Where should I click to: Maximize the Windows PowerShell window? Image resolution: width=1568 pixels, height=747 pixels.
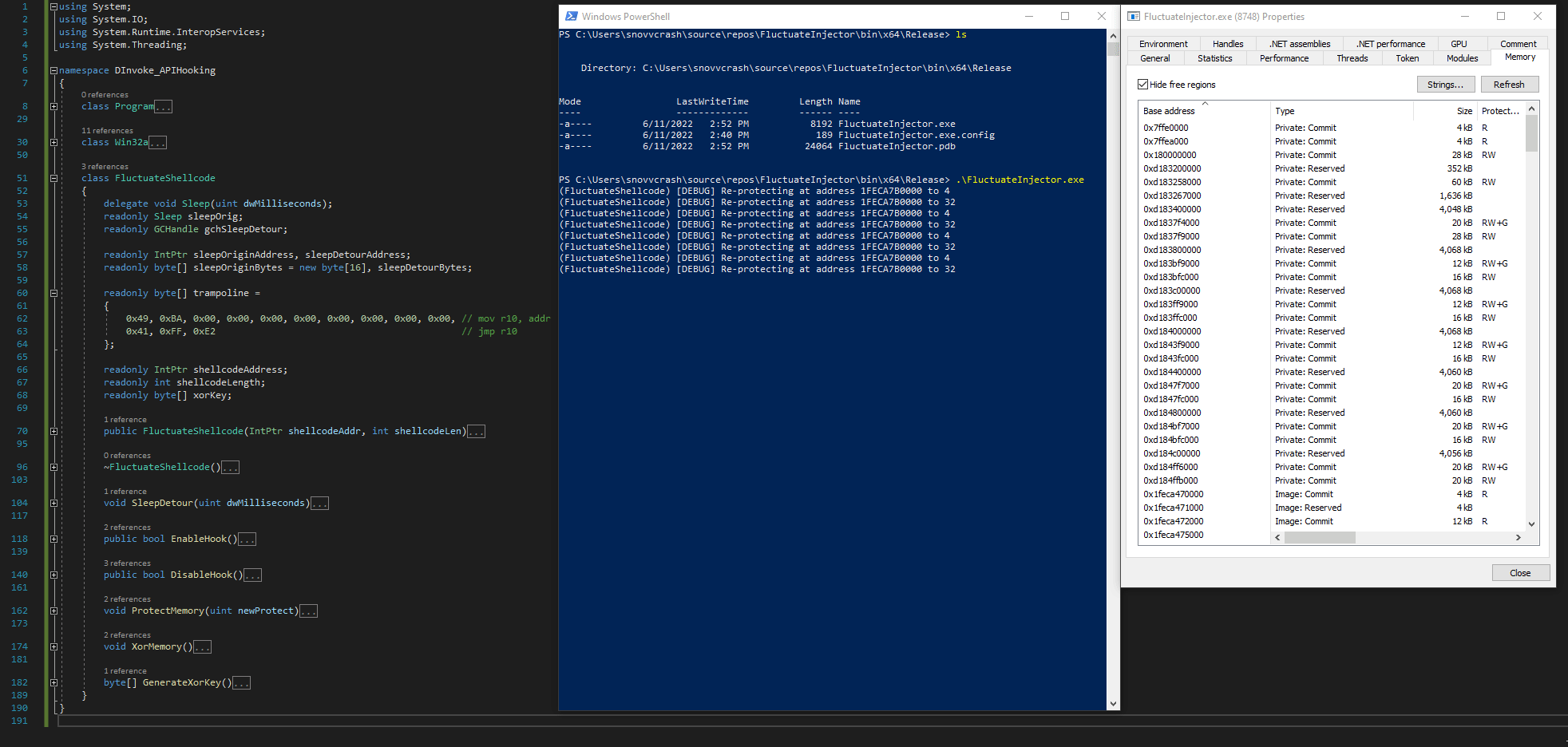pyautogui.click(x=1064, y=16)
